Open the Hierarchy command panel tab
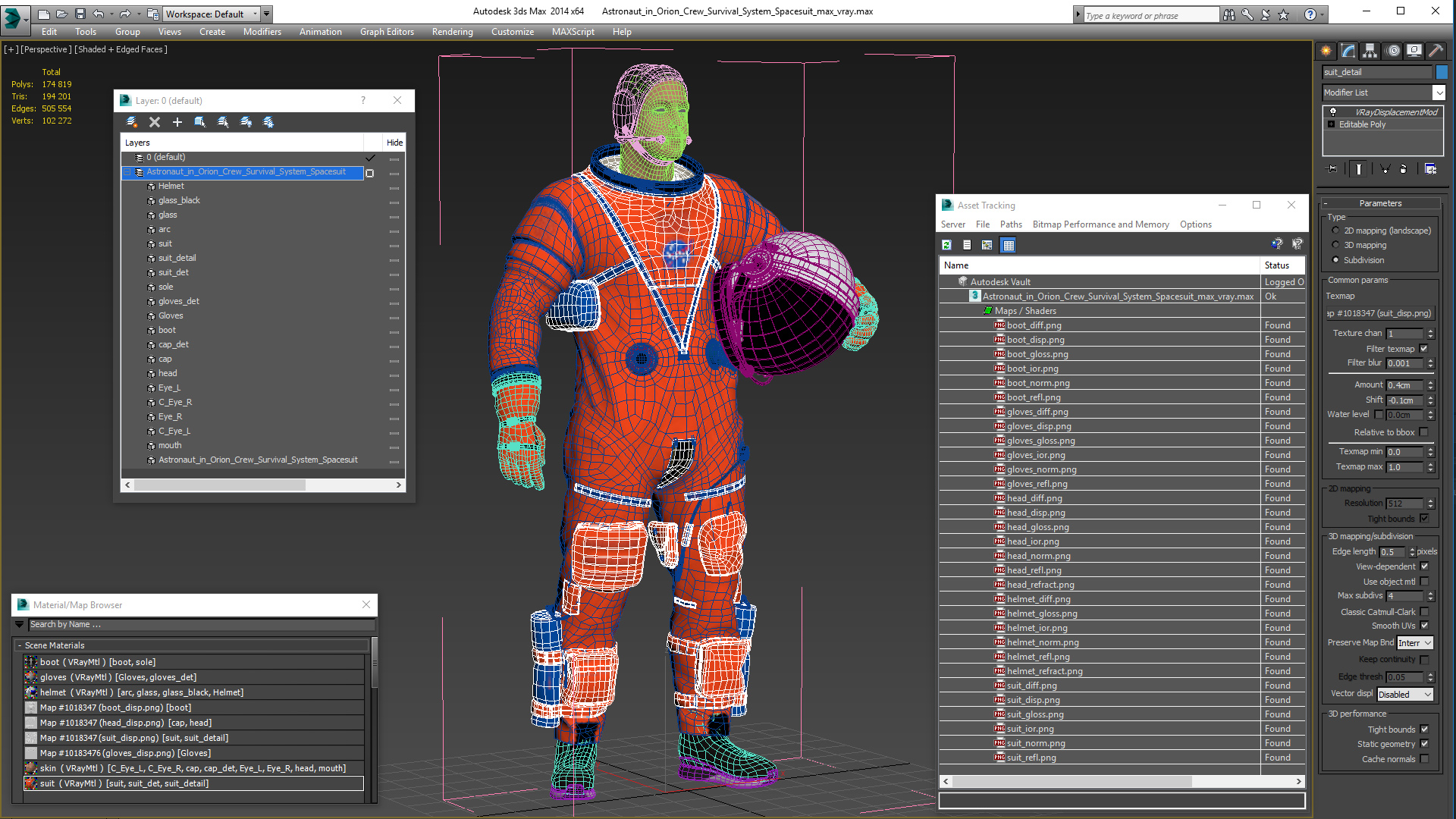The width and height of the screenshot is (1456, 819). (x=1370, y=51)
